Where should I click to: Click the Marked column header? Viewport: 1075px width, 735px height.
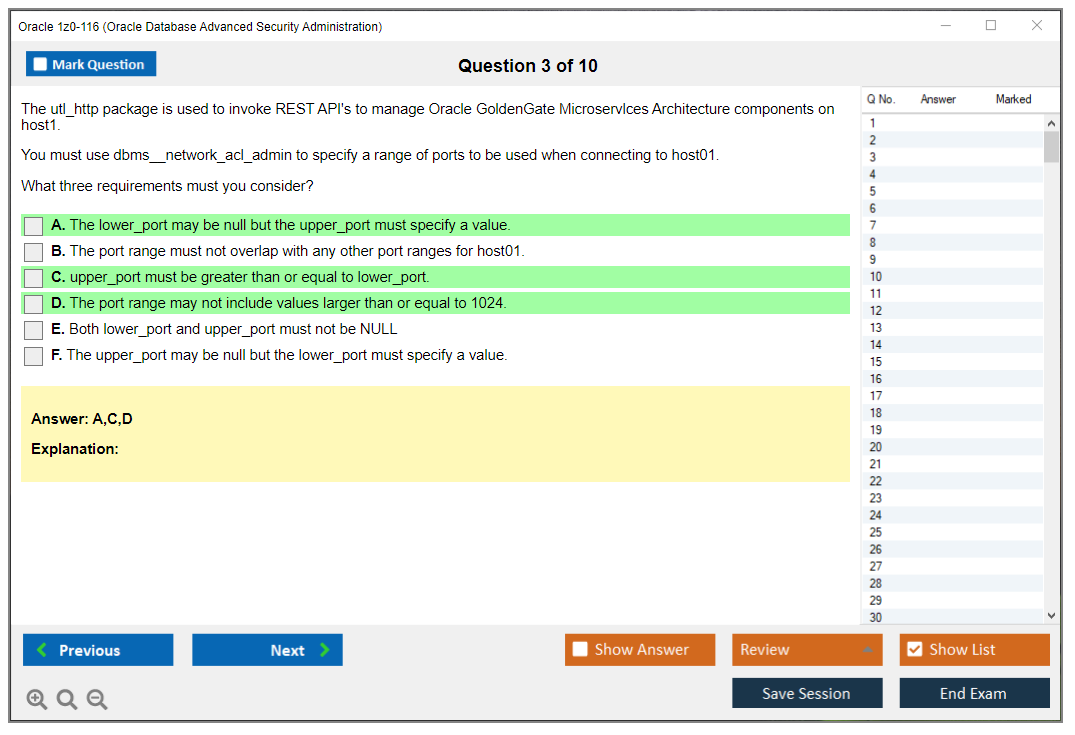point(1012,99)
